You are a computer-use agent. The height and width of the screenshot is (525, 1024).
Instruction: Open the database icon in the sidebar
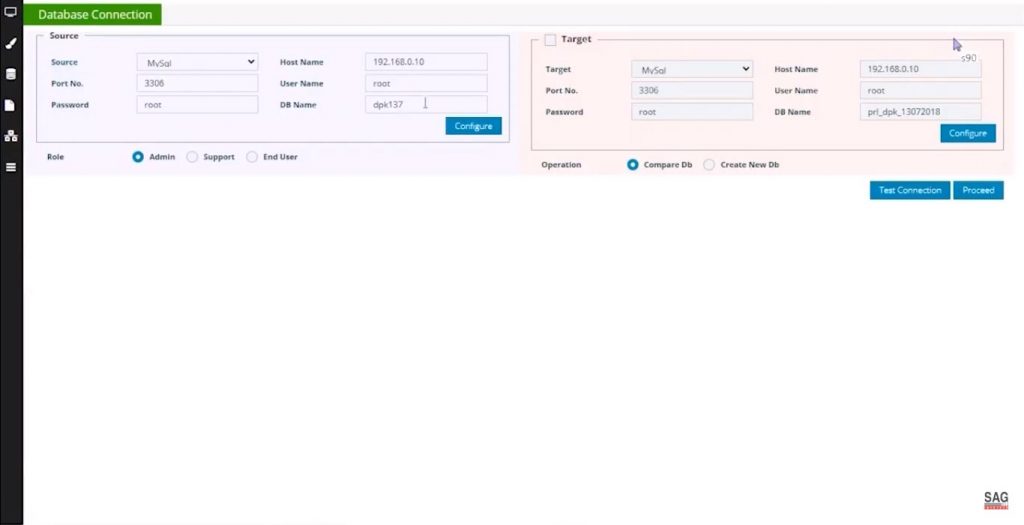tap(11, 74)
